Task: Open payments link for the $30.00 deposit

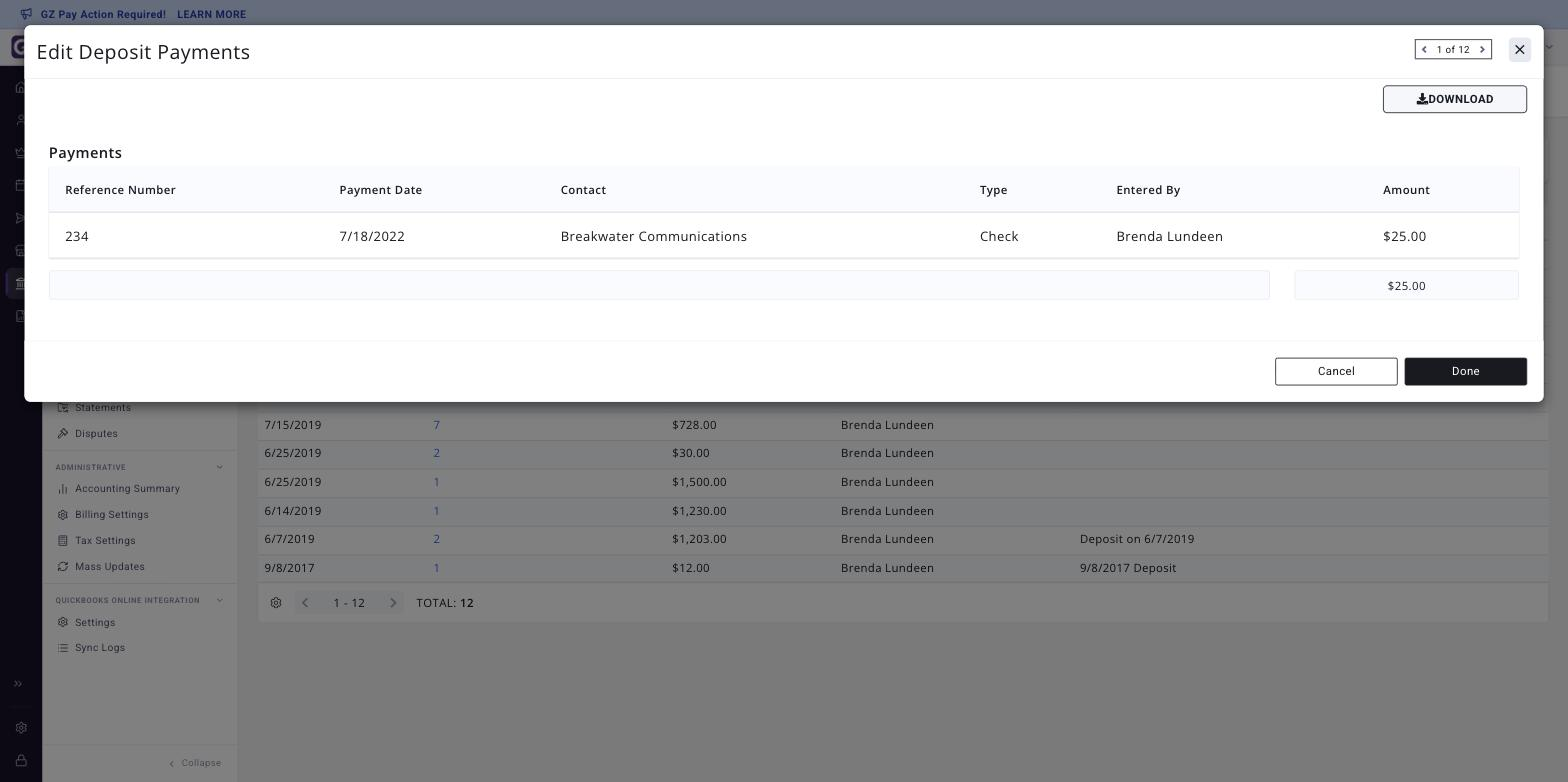Action: pyautogui.click(x=437, y=453)
